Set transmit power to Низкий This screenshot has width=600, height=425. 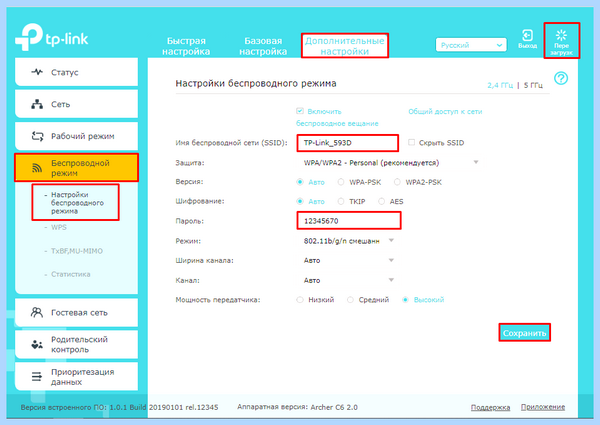[300, 300]
